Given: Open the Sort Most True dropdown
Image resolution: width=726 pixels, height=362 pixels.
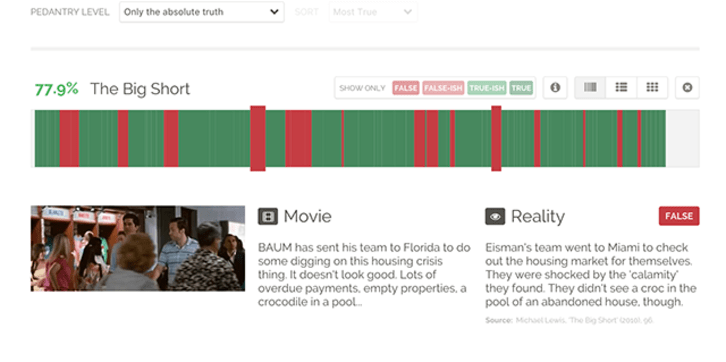Looking at the screenshot, I should 373,12.
